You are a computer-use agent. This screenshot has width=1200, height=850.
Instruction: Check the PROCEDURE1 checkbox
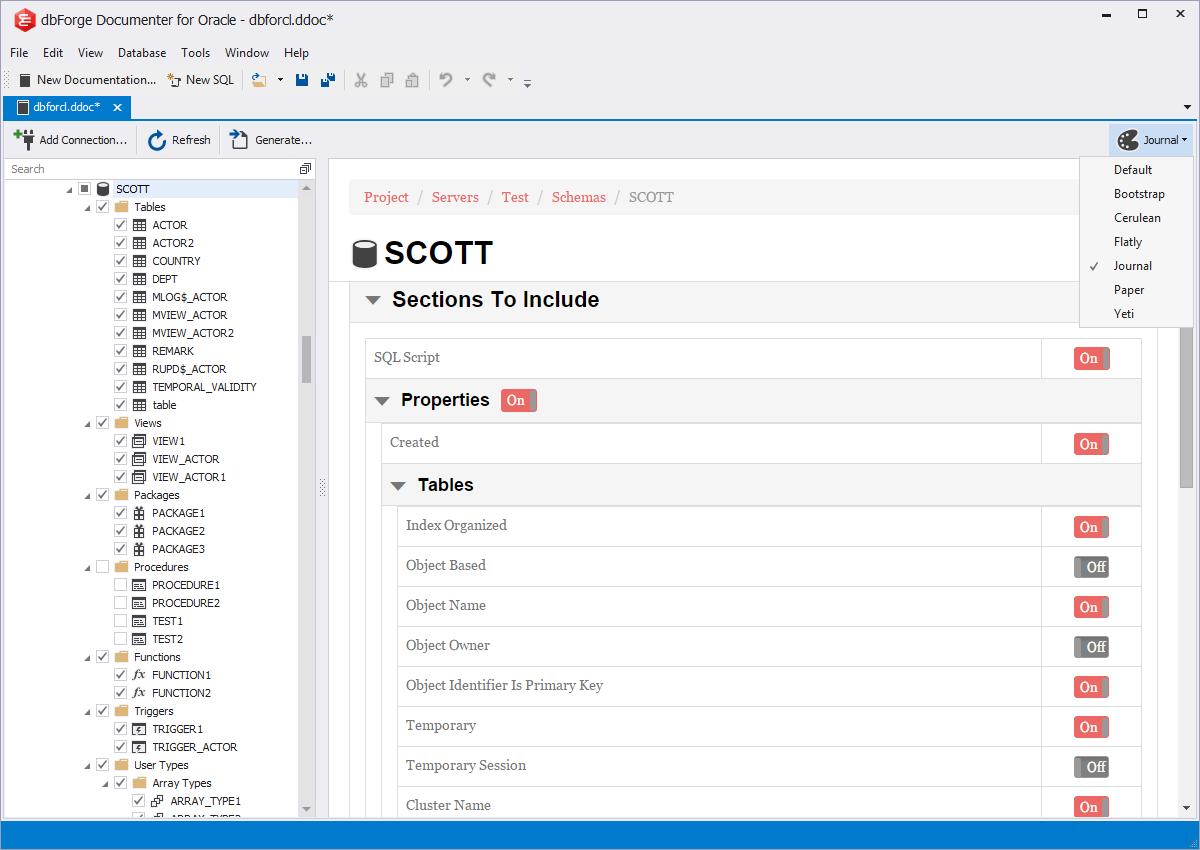pyautogui.click(x=120, y=585)
